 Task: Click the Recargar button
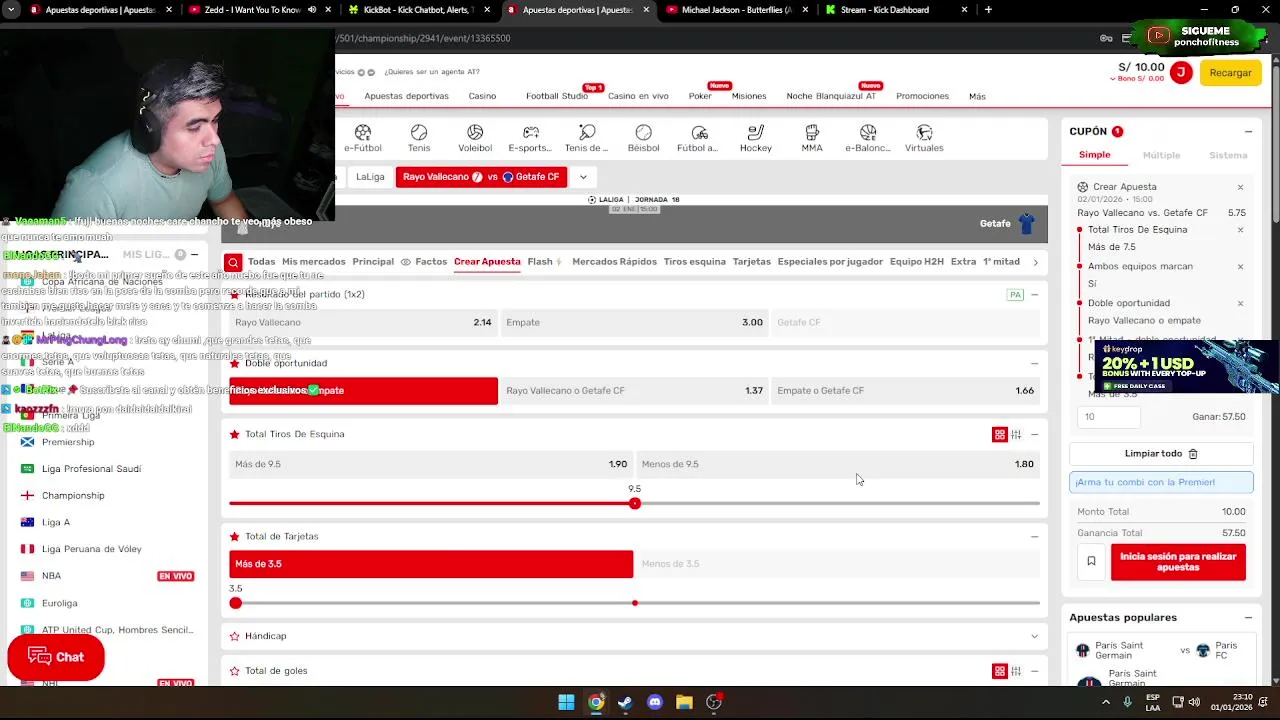(1230, 73)
